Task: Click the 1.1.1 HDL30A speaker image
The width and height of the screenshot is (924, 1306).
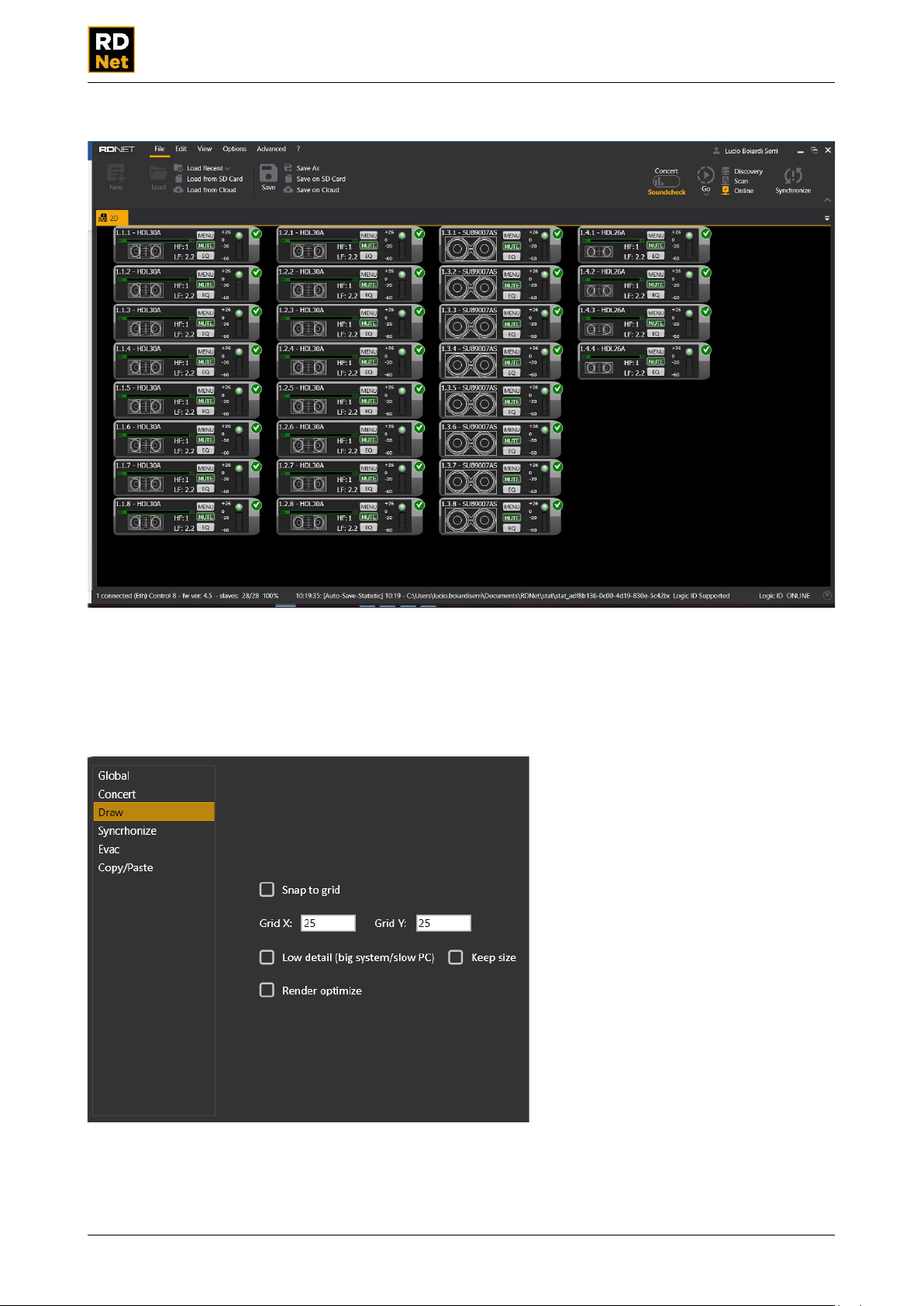Action: [x=145, y=250]
